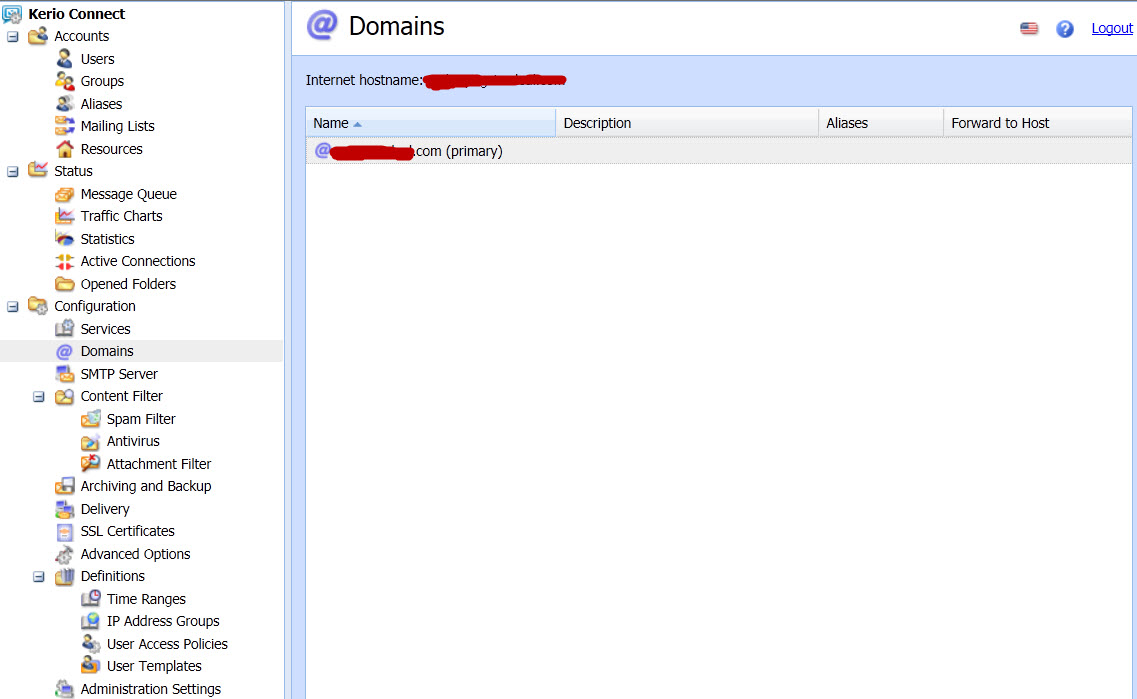Open Traffic Charts label

point(121,216)
